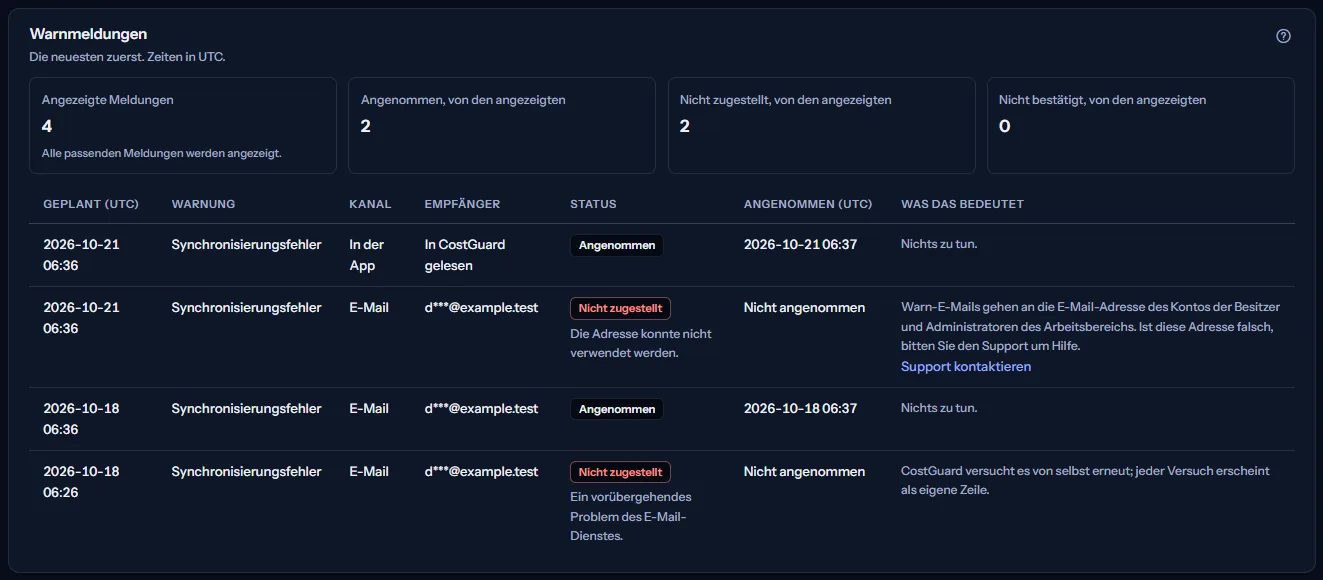Click the accepted time 2026-10-18 06:37
1323x580 pixels.
800,408
